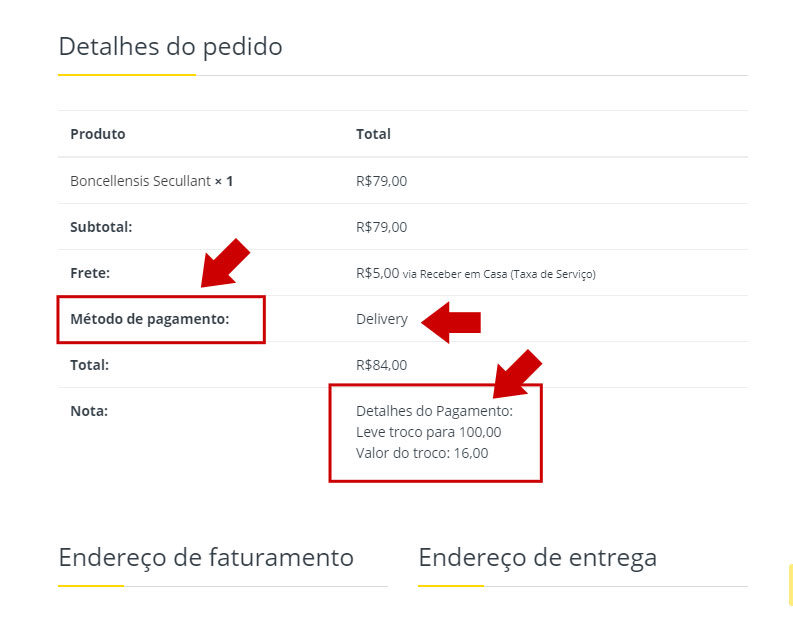The image size is (793, 617).
Task: Click the Frete row label
Action: pyautogui.click(x=90, y=272)
